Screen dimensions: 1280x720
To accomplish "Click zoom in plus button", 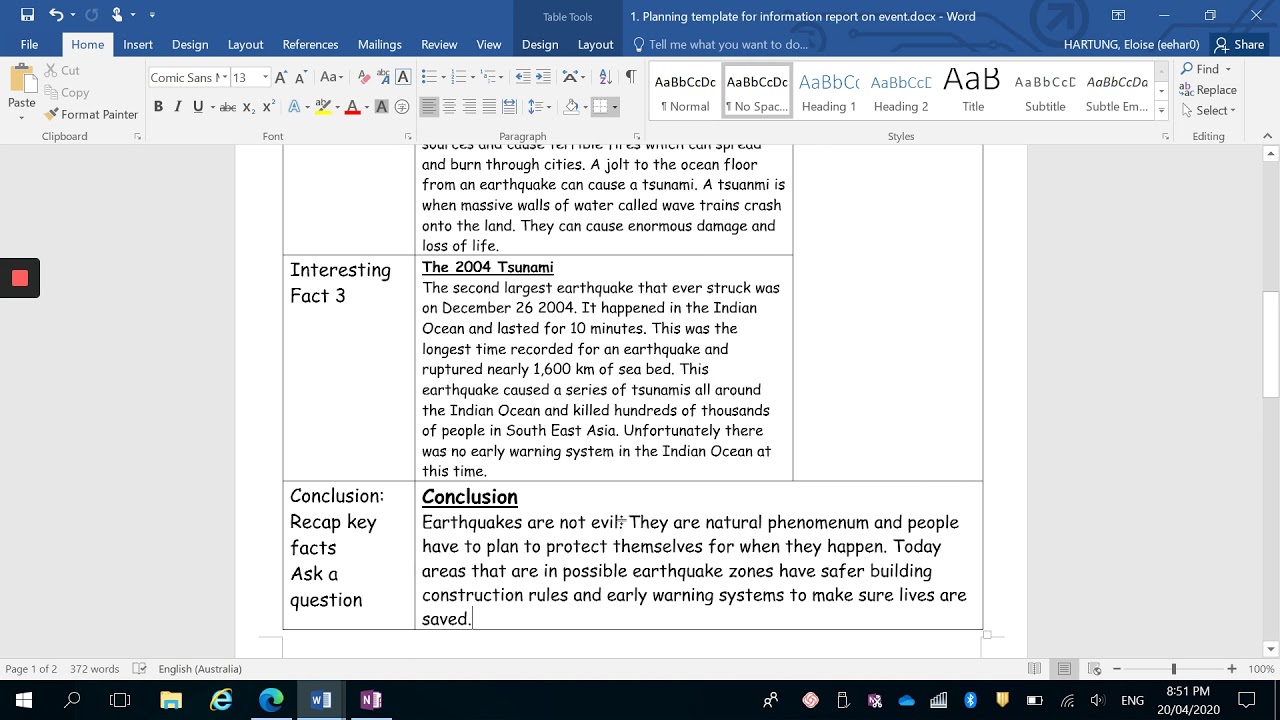I will [x=1232, y=669].
